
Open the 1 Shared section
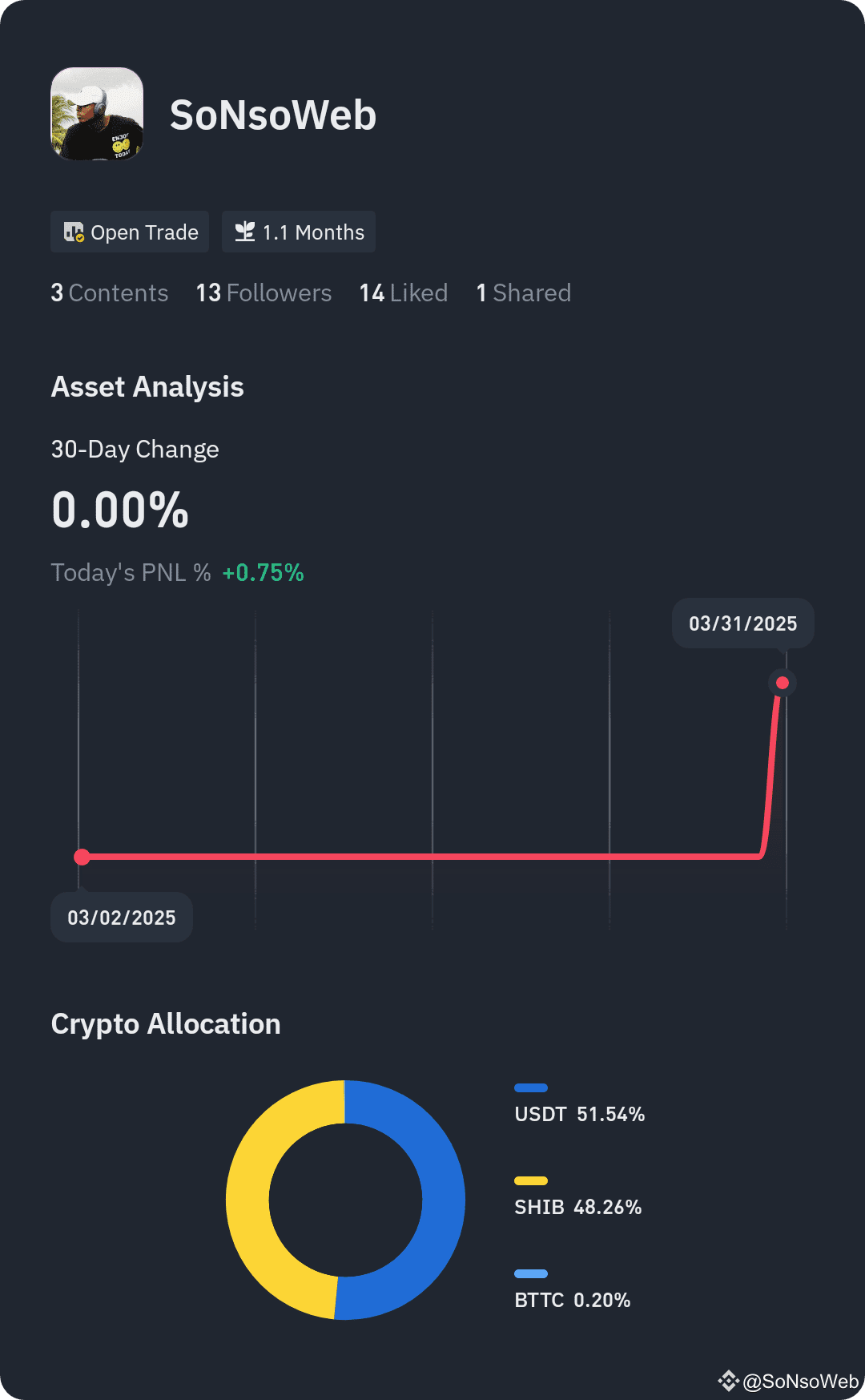click(524, 293)
